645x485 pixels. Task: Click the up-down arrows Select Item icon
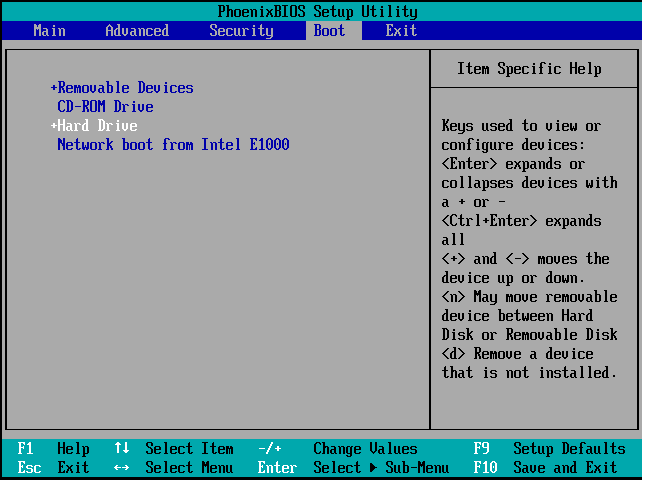coord(122,448)
